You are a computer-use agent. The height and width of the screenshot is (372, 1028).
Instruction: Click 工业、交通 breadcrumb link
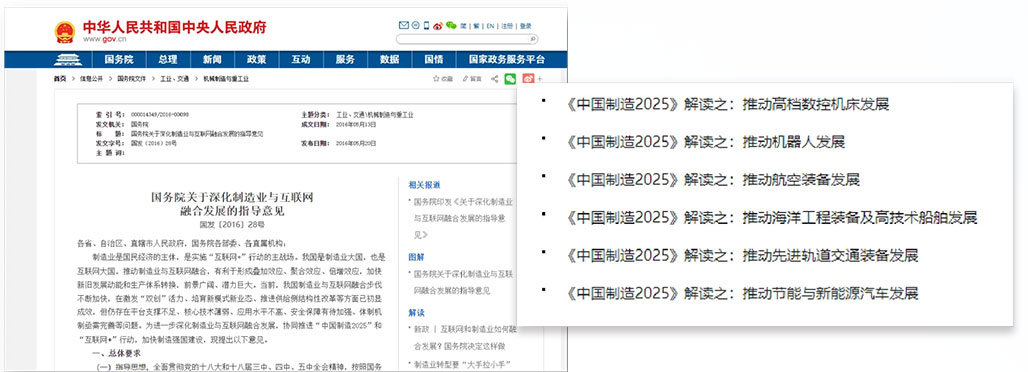175,79
